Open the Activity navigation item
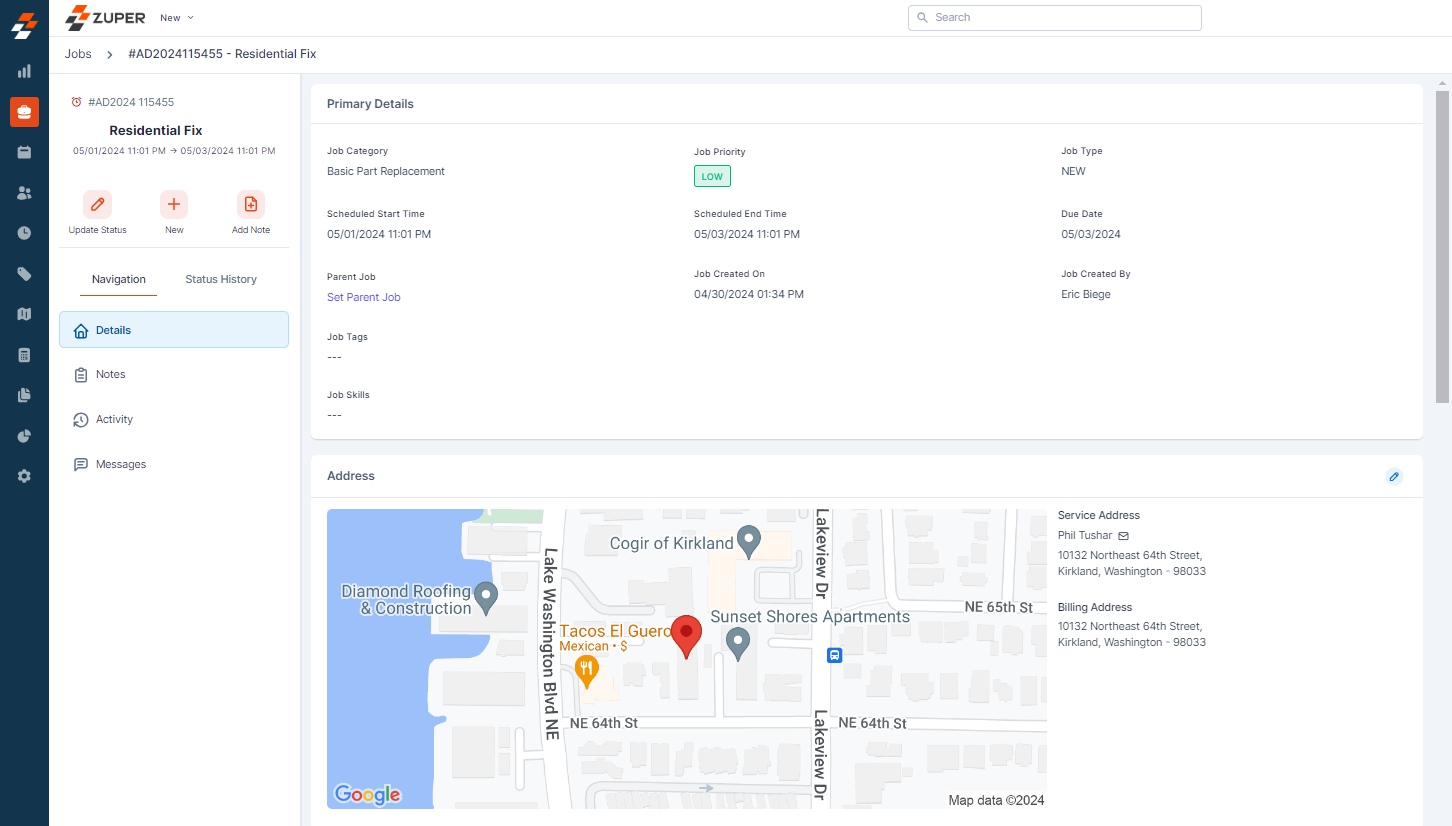This screenshot has height=826, width=1452. [x=114, y=420]
